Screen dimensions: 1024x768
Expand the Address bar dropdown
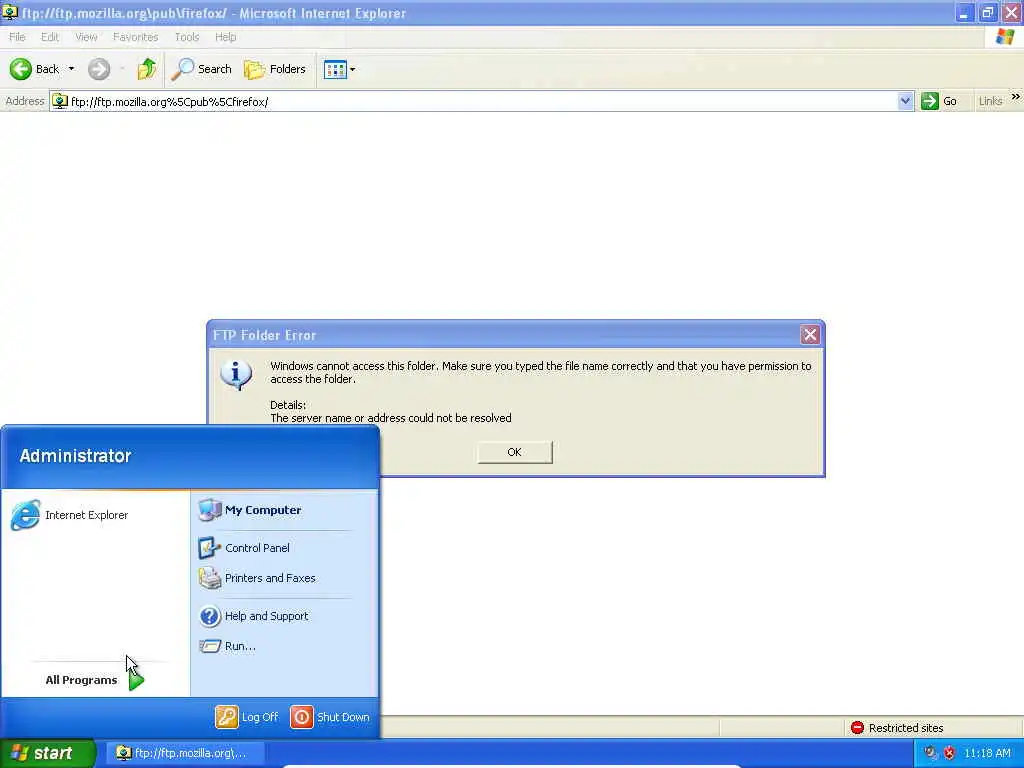pos(905,101)
